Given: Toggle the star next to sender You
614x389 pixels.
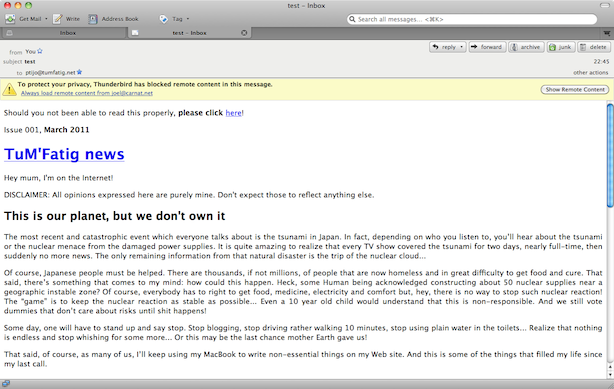Looking at the screenshot, I should click(40, 51).
